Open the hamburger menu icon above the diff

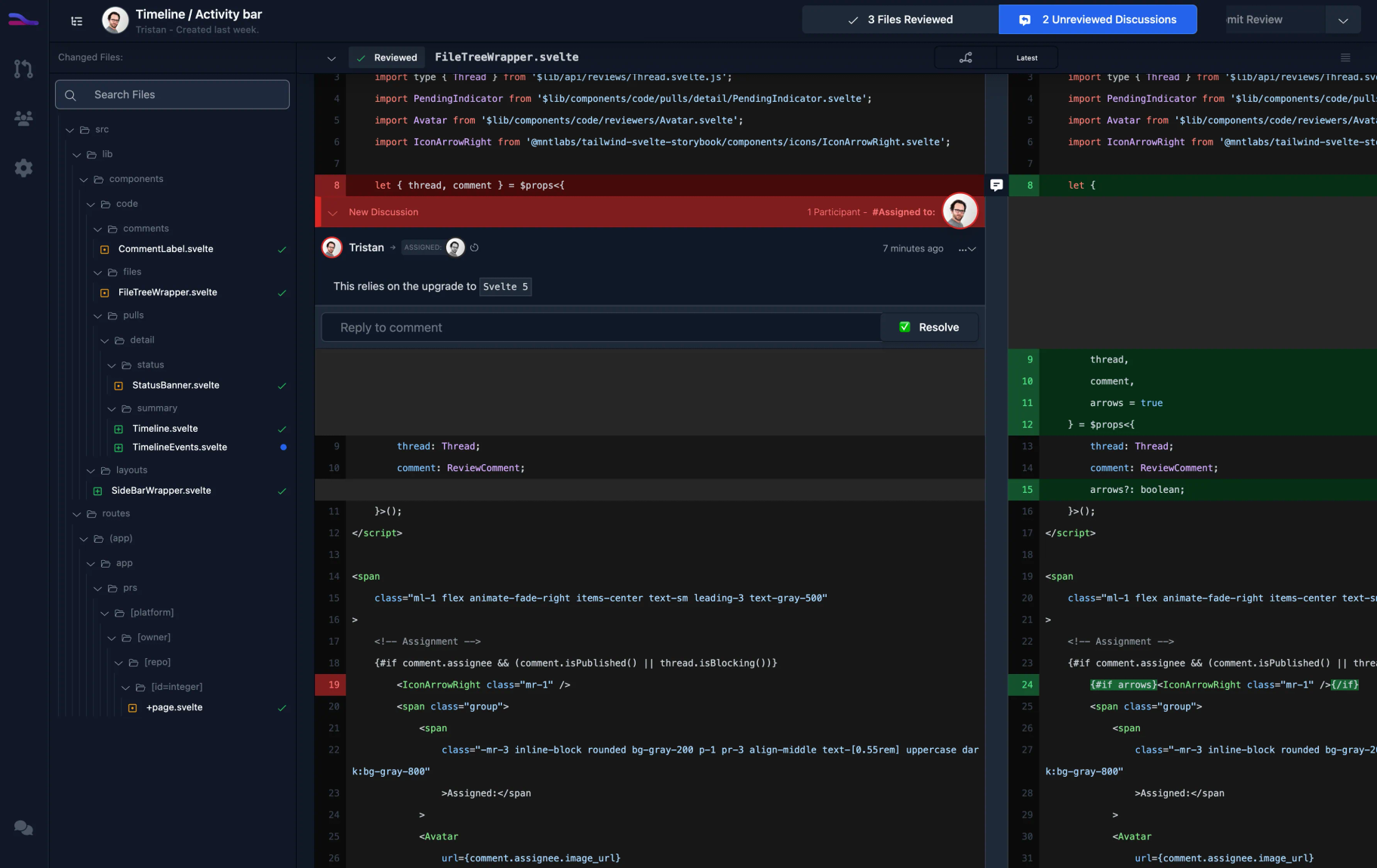pyautogui.click(x=1345, y=57)
